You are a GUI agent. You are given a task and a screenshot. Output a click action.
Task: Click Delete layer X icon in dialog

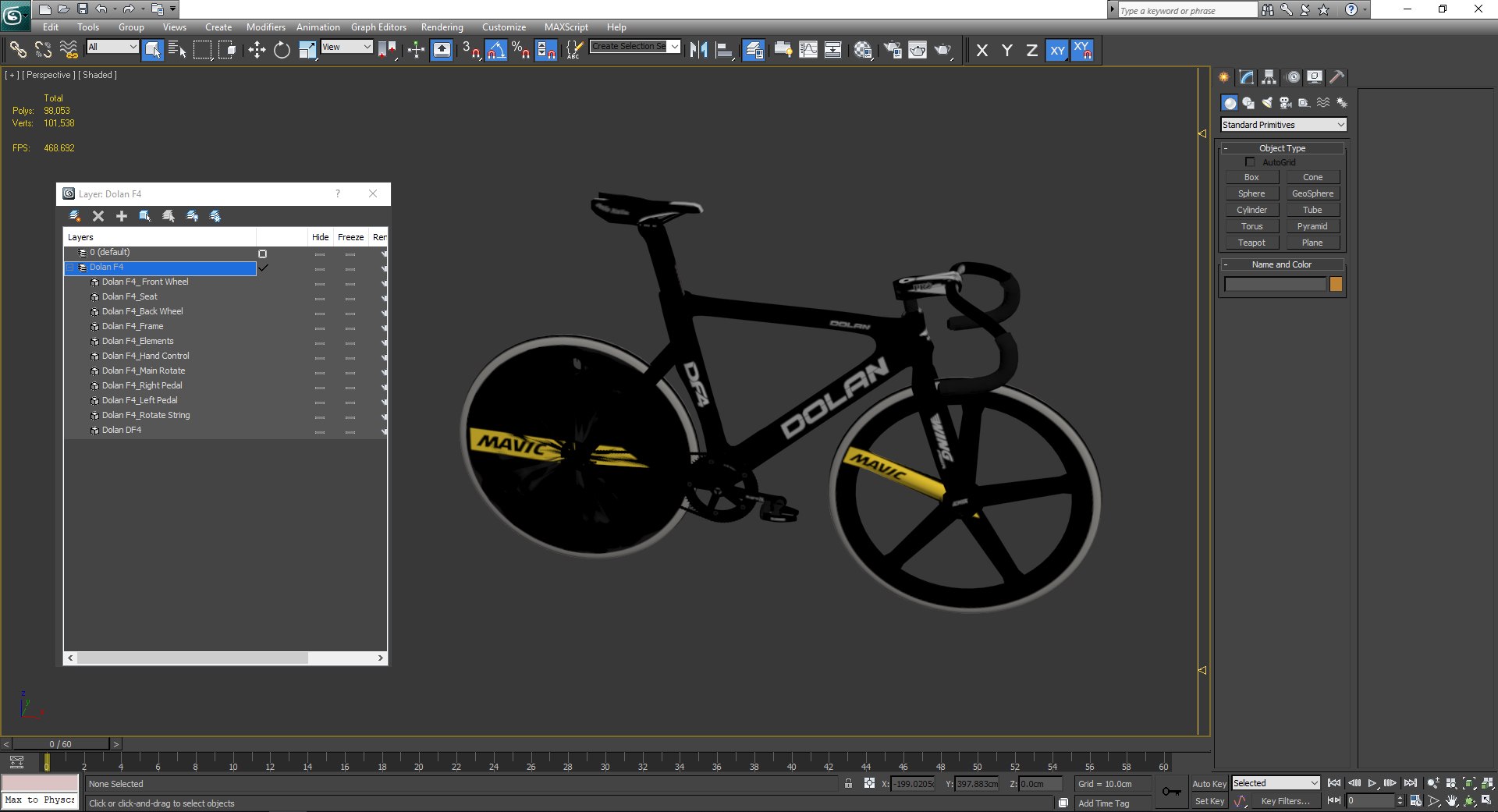(x=98, y=216)
